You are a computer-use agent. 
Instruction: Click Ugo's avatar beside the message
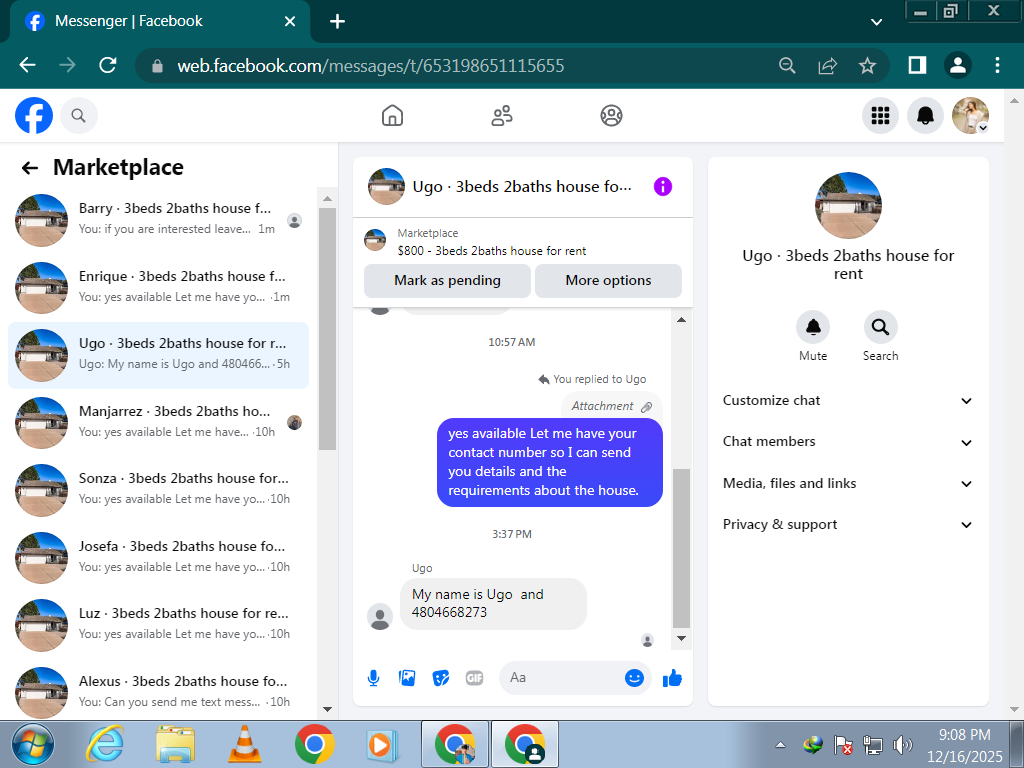point(379,616)
